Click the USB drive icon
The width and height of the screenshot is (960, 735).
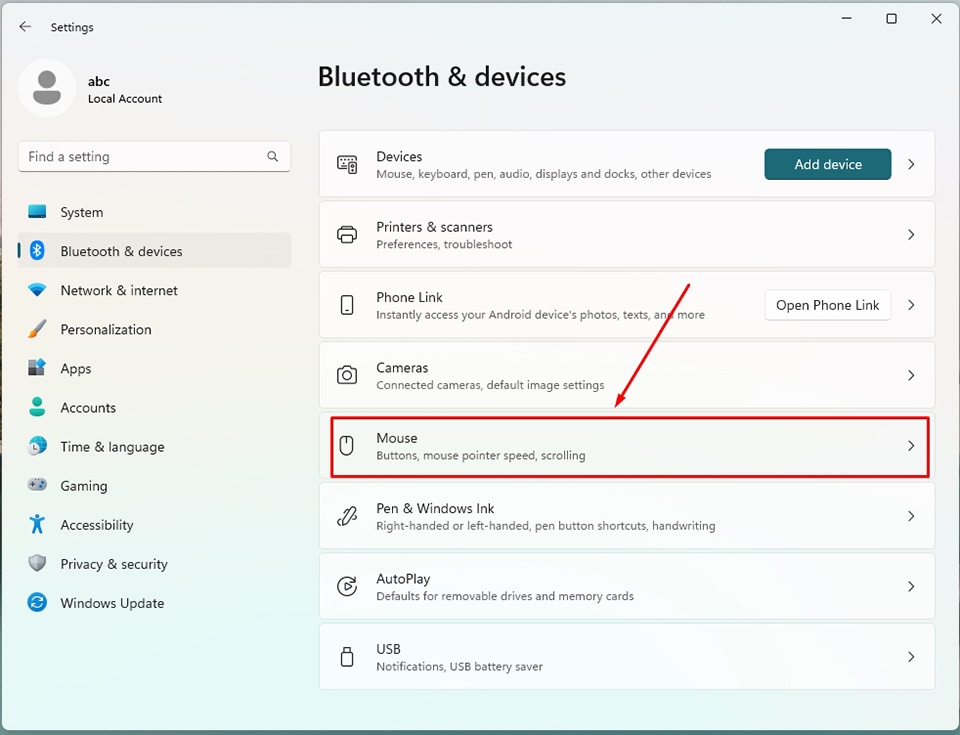[347, 657]
